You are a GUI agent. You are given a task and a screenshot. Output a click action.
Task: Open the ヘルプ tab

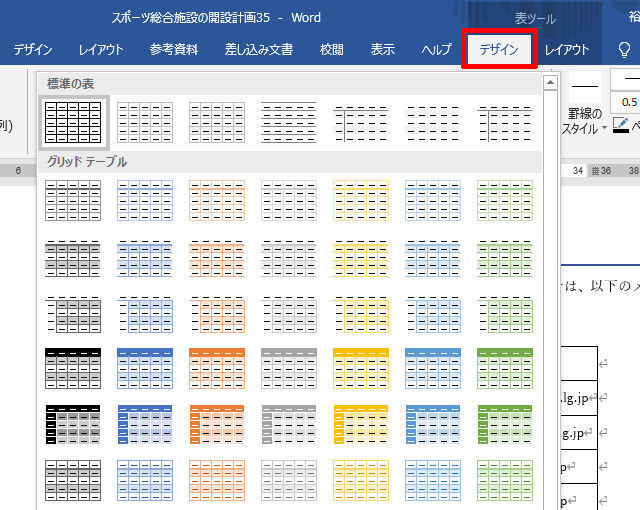point(437,50)
